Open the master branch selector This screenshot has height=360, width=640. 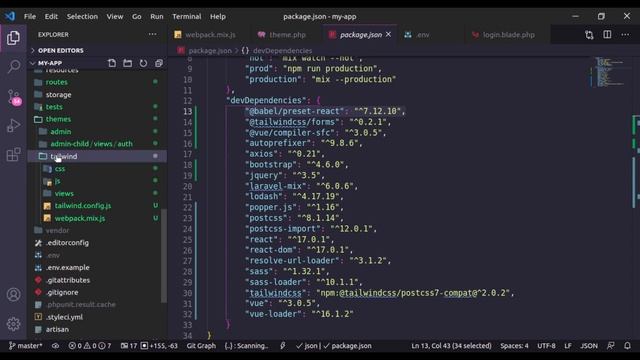(25, 346)
